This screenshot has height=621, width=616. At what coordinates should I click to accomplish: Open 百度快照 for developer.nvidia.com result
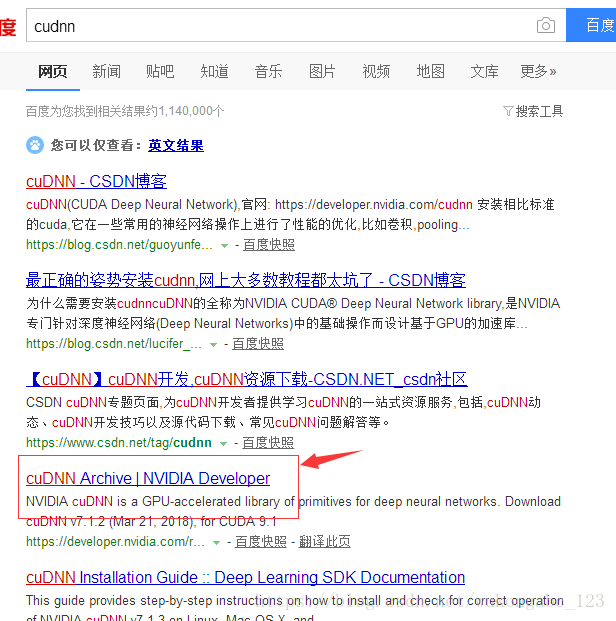pos(261,542)
